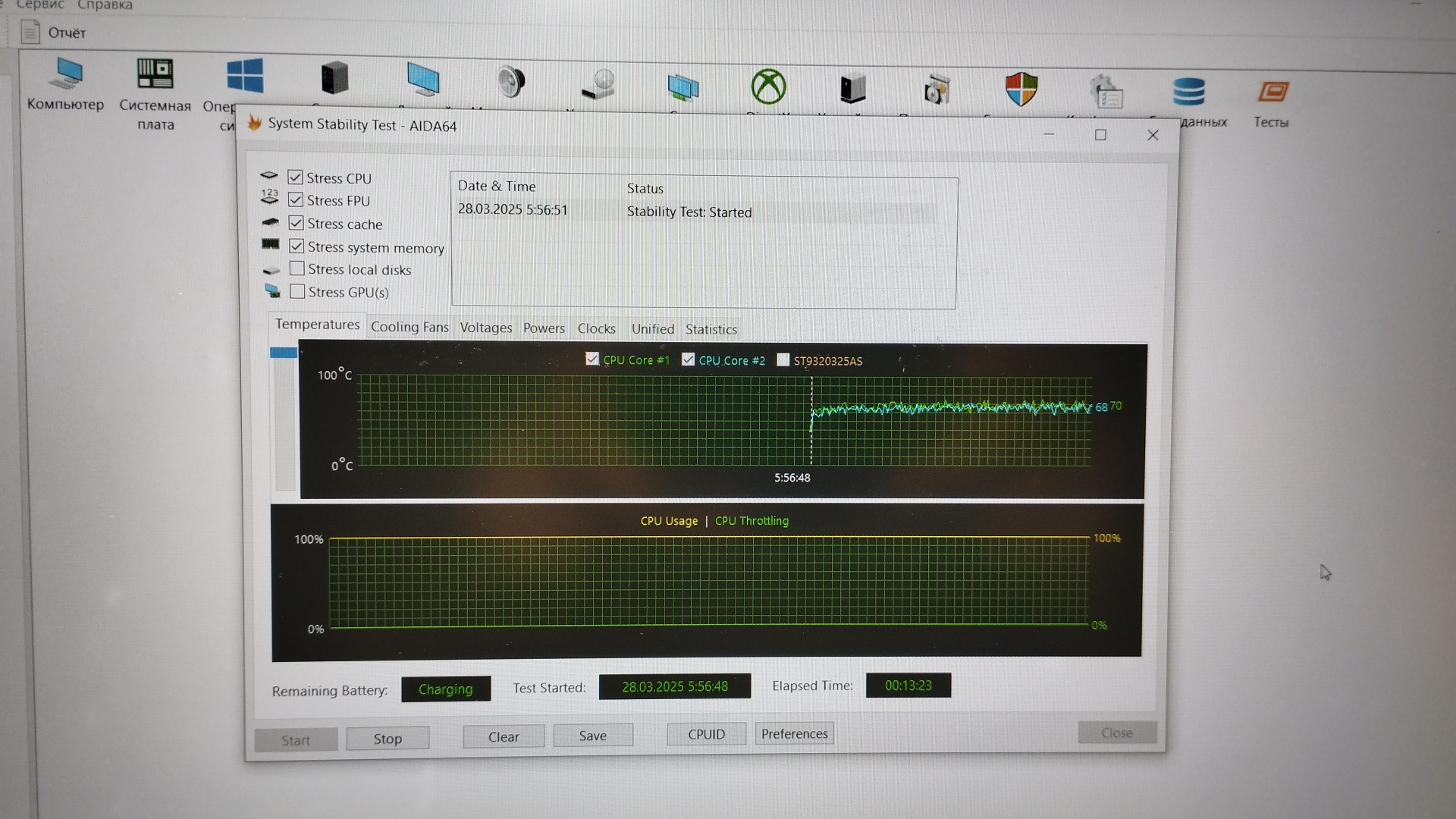Uncheck the Stress CPU checkbox
Image resolution: width=1456 pixels, height=819 pixels.
(296, 177)
